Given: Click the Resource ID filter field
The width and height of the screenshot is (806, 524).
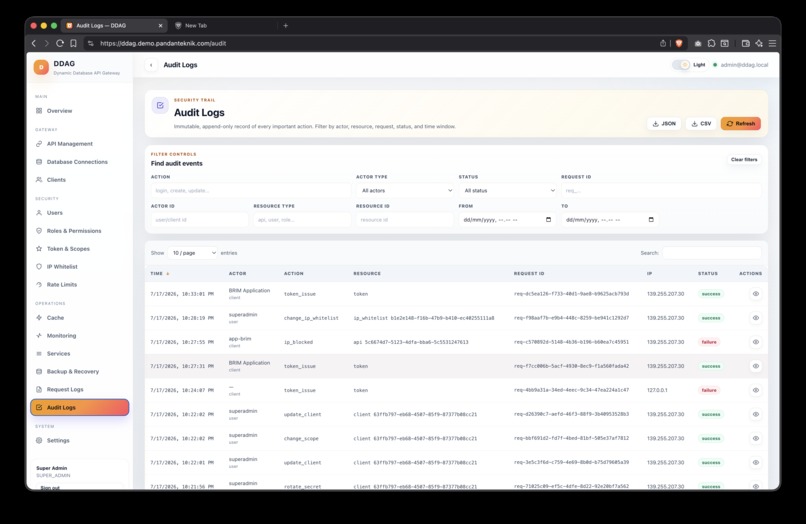Looking at the screenshot, I should 405,220.
